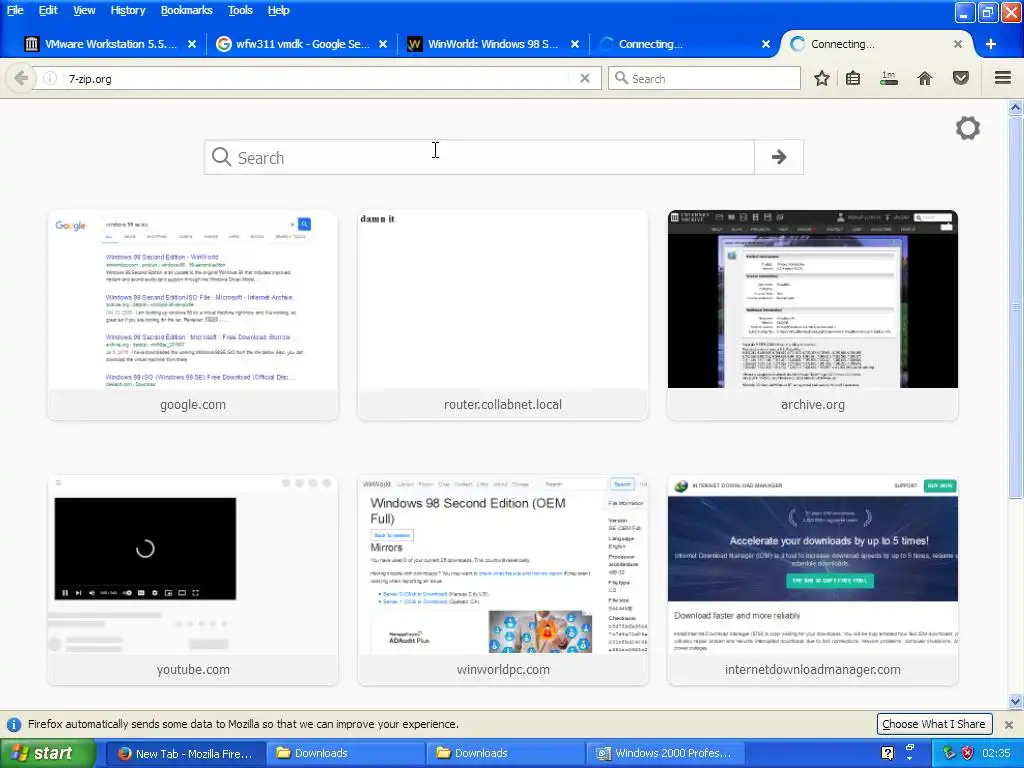Open the first Downloads taskbar window
This screenshot has height=768, width=1024.
click(346, 754)
